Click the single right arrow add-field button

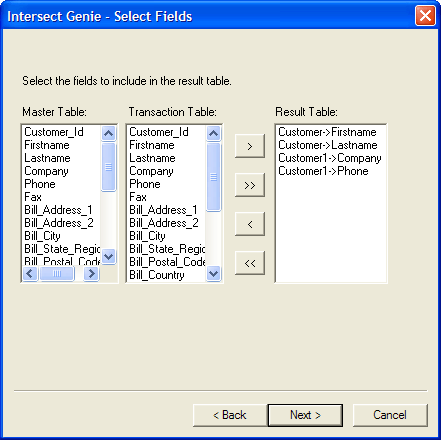click(250, 146)
